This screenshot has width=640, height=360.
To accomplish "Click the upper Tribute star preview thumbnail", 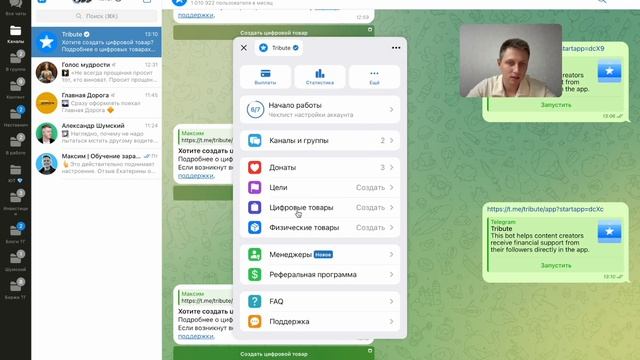I will click(x=609, y=71).
